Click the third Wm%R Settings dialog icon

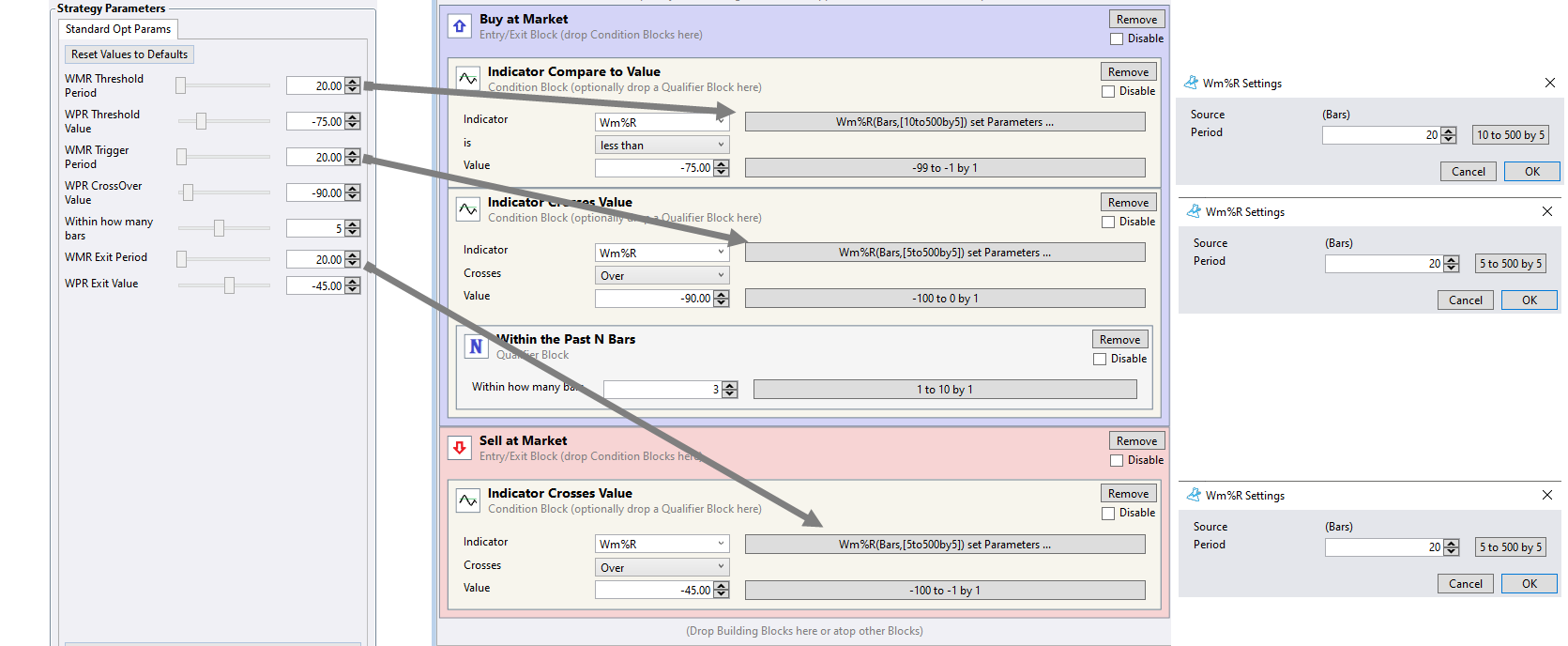click(1194, 495)
